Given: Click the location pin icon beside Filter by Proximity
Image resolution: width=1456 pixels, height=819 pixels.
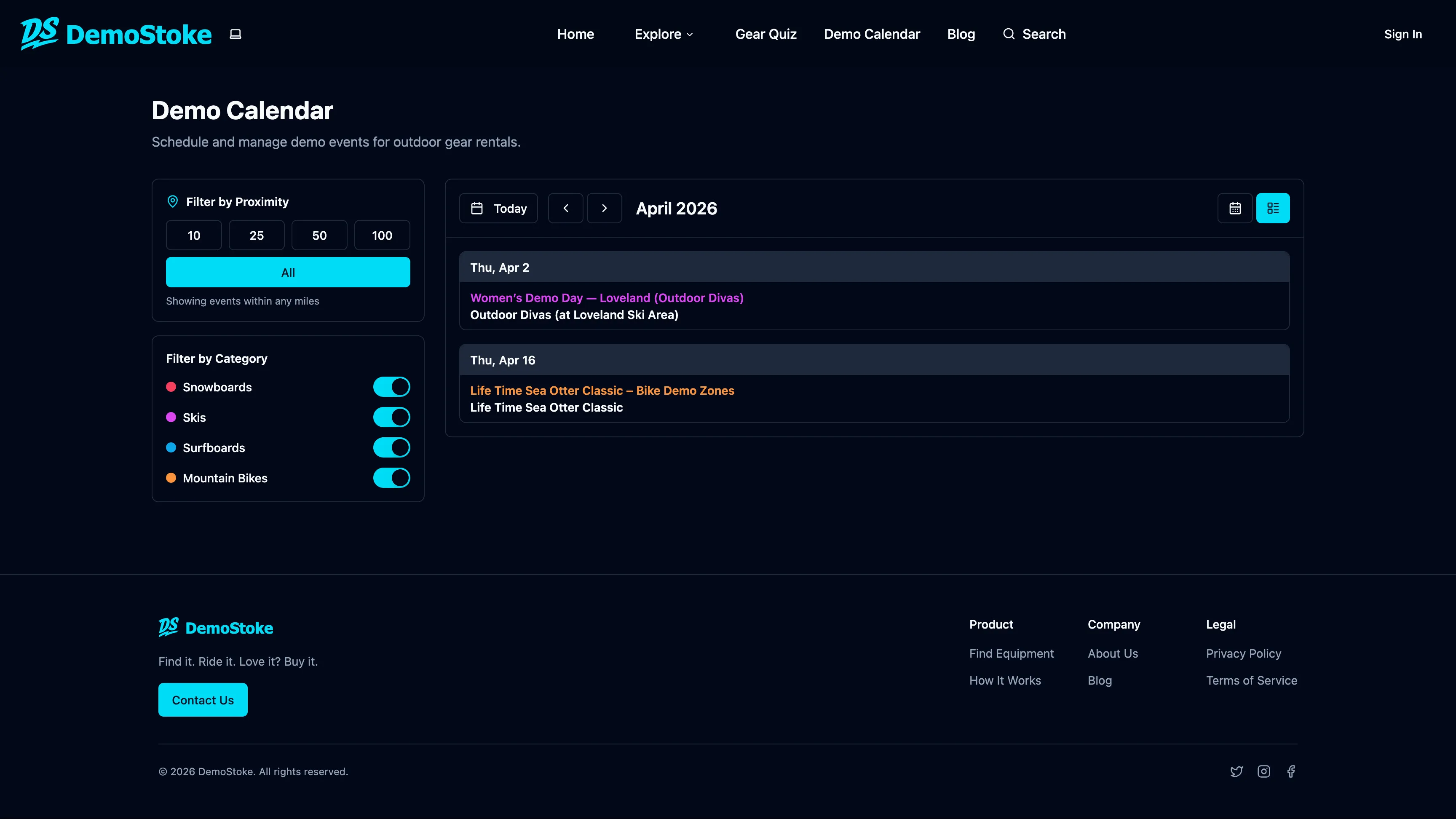Looking at the screenshot, I should pos(172,201).
